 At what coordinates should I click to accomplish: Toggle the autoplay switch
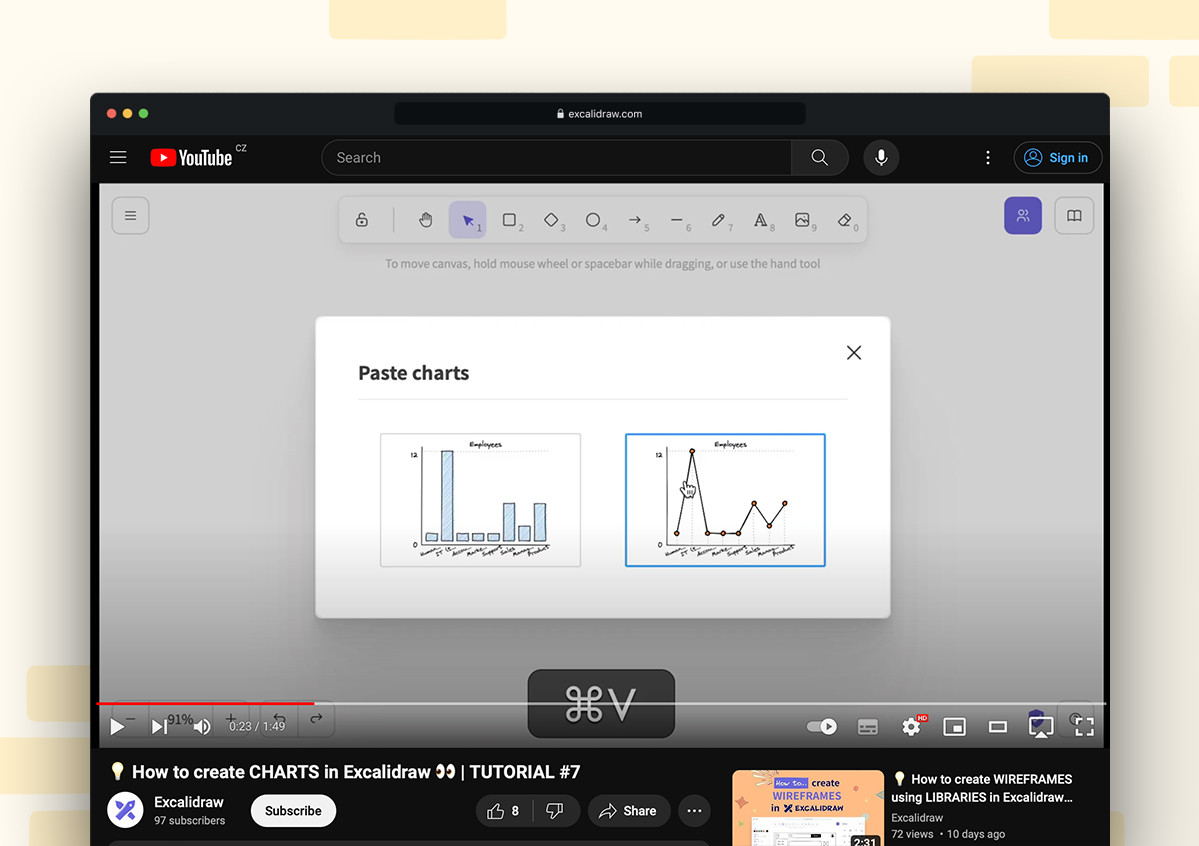click(822, 726)
